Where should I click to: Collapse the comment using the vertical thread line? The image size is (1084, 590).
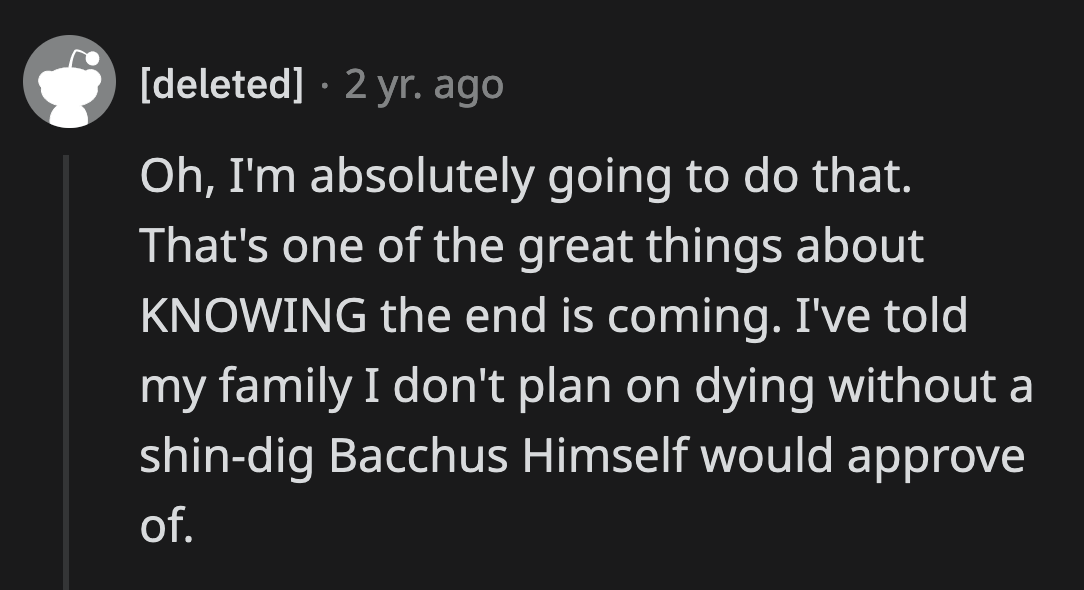click(x=66, y=370)
